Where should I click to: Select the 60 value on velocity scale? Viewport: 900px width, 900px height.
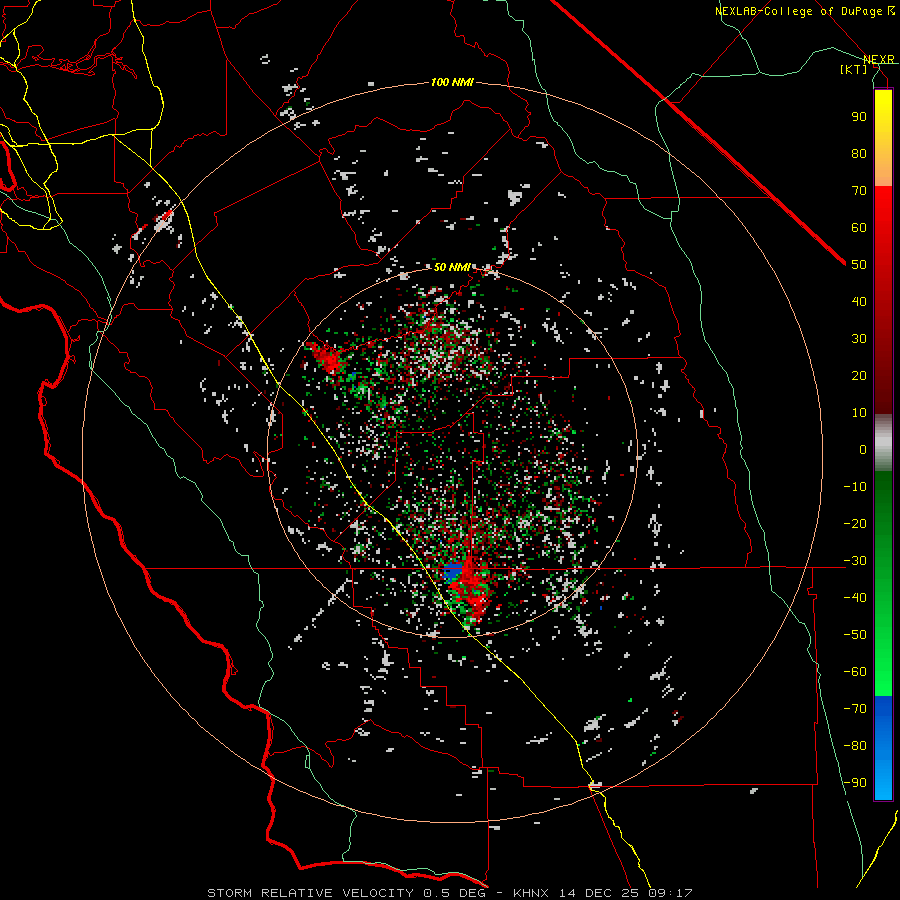point(859,228)
